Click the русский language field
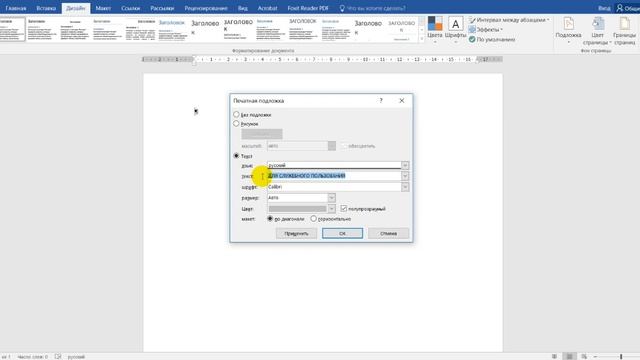Viewport: 640px width, 360px height. coord(334,165)
